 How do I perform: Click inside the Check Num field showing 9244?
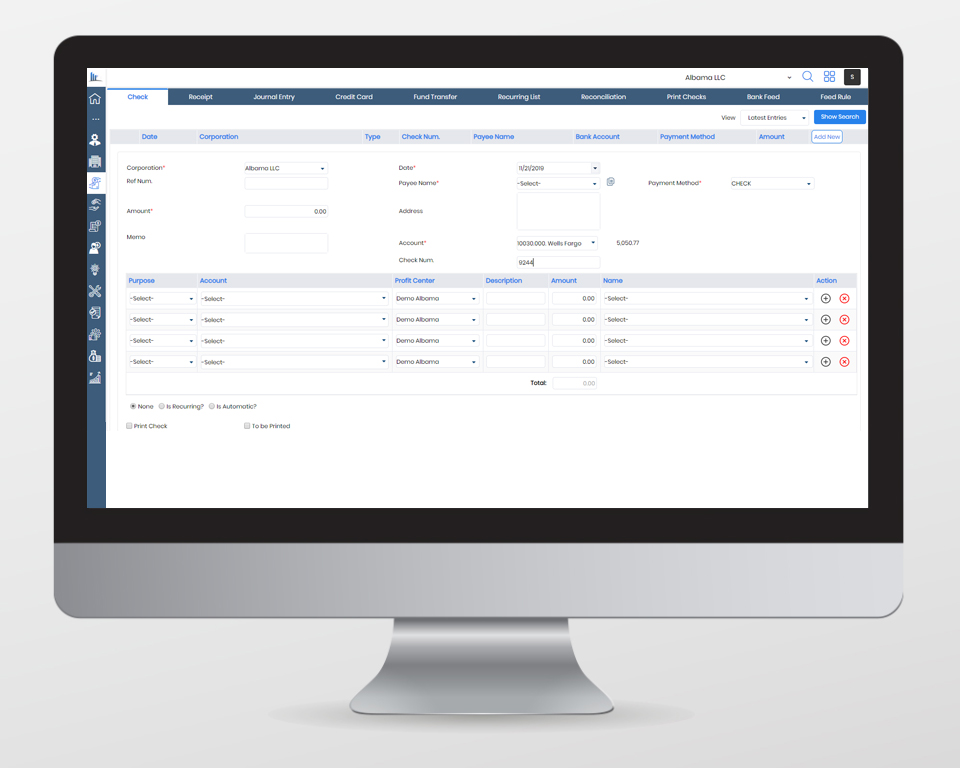pos(556,261)
